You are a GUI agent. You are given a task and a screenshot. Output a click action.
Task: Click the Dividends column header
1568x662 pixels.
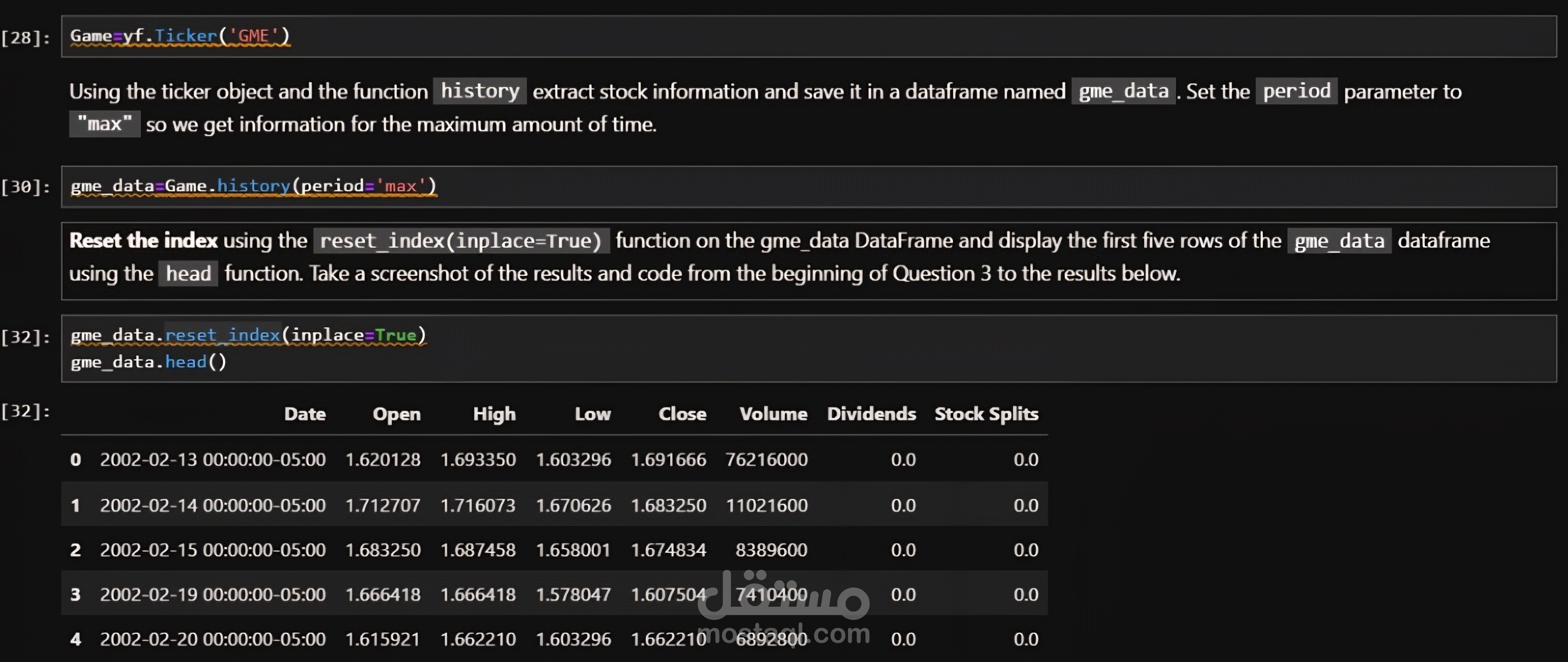pos(872,414)
